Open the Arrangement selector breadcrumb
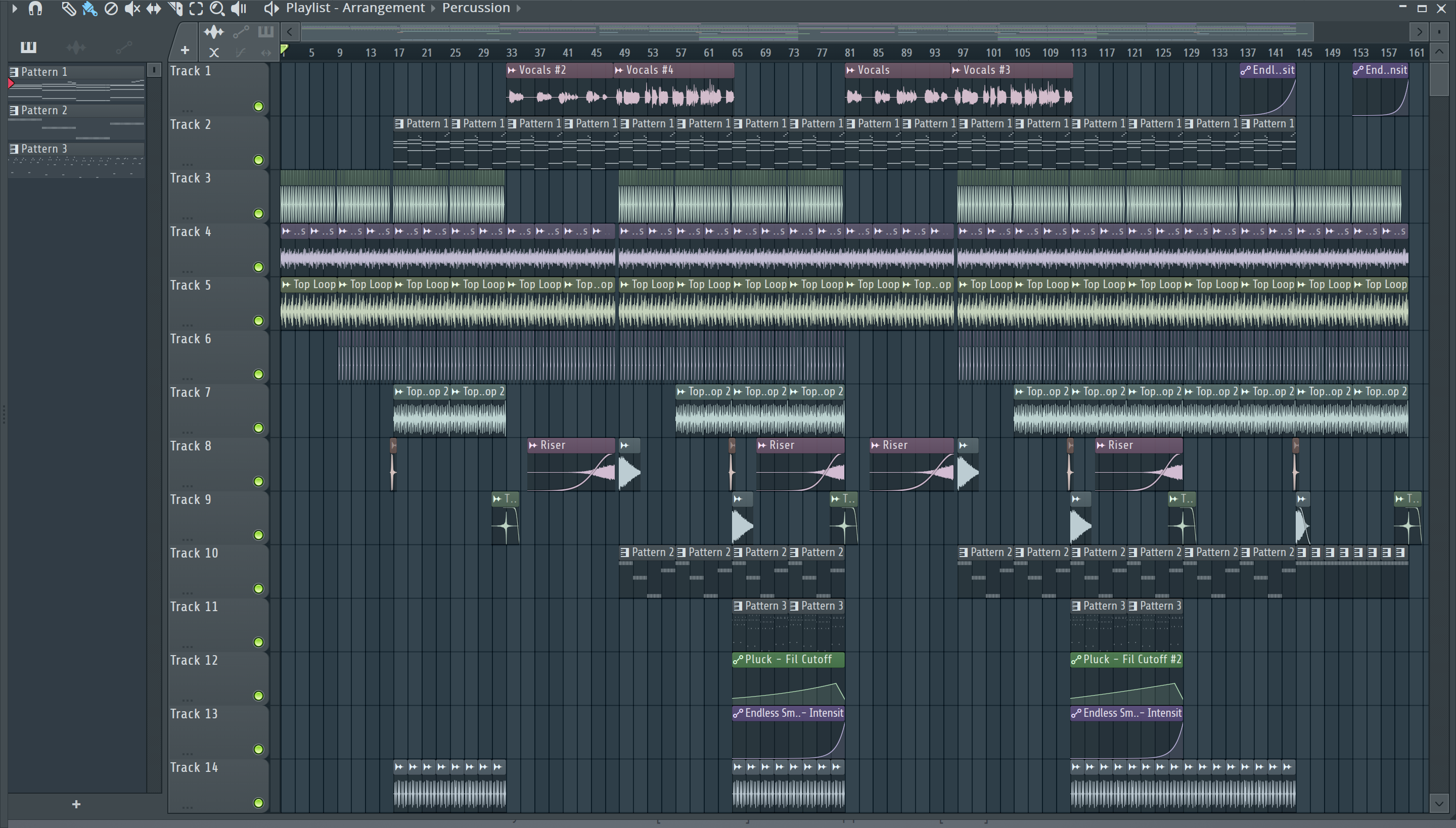The height and width of the screenshot is (828, 1456). [383, 8]
